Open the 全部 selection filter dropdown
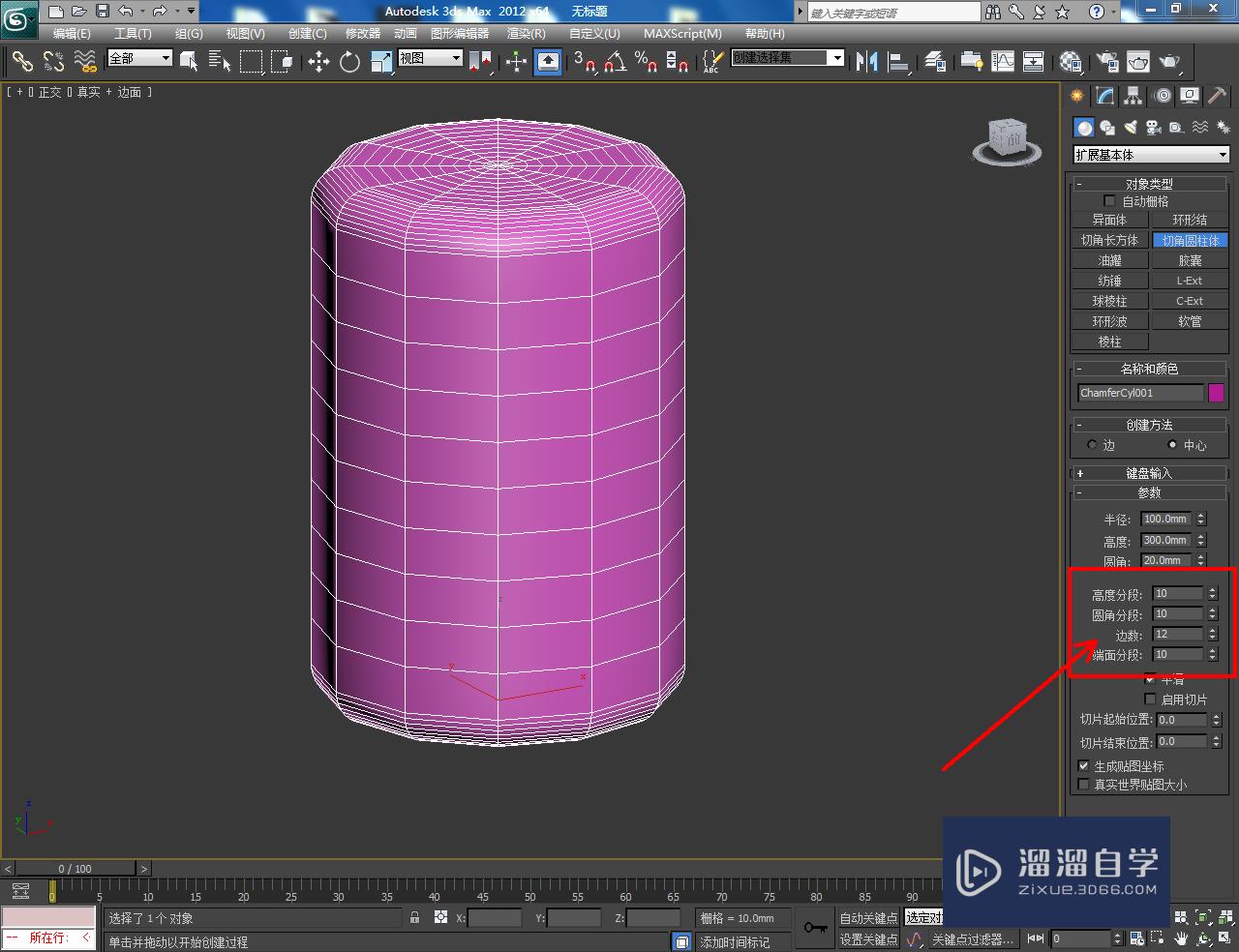Screen dimensions: 1239x952 (x=139, y=58)
